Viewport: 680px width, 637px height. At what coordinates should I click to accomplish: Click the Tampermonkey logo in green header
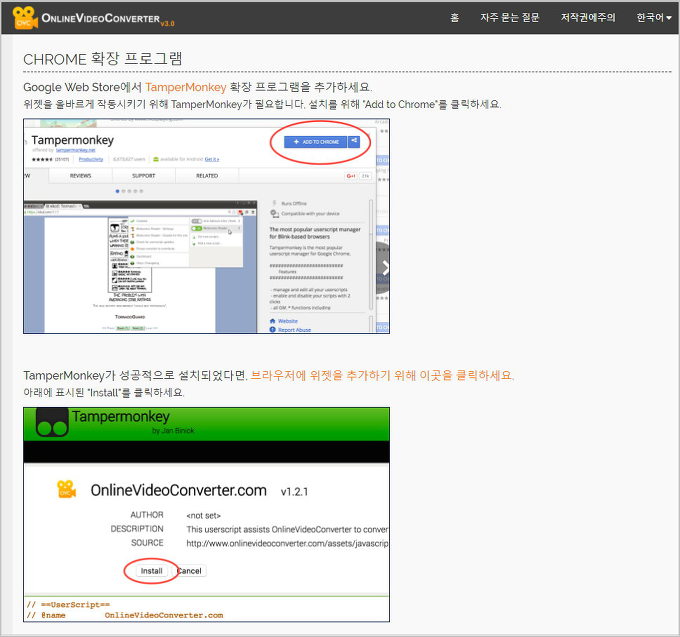pyautogui.click(x=52, y=424)
